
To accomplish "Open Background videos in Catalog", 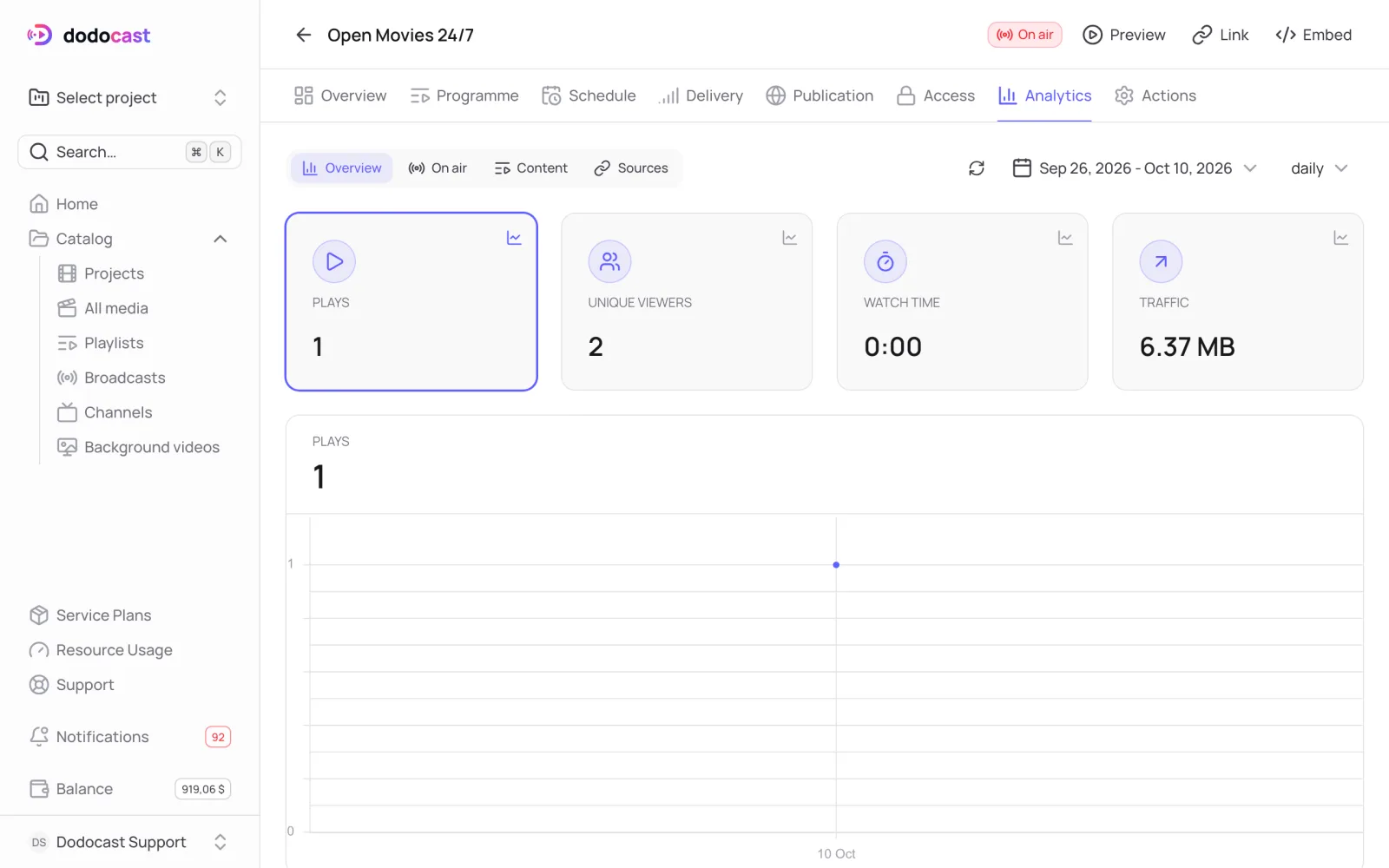I will [139, 447].
